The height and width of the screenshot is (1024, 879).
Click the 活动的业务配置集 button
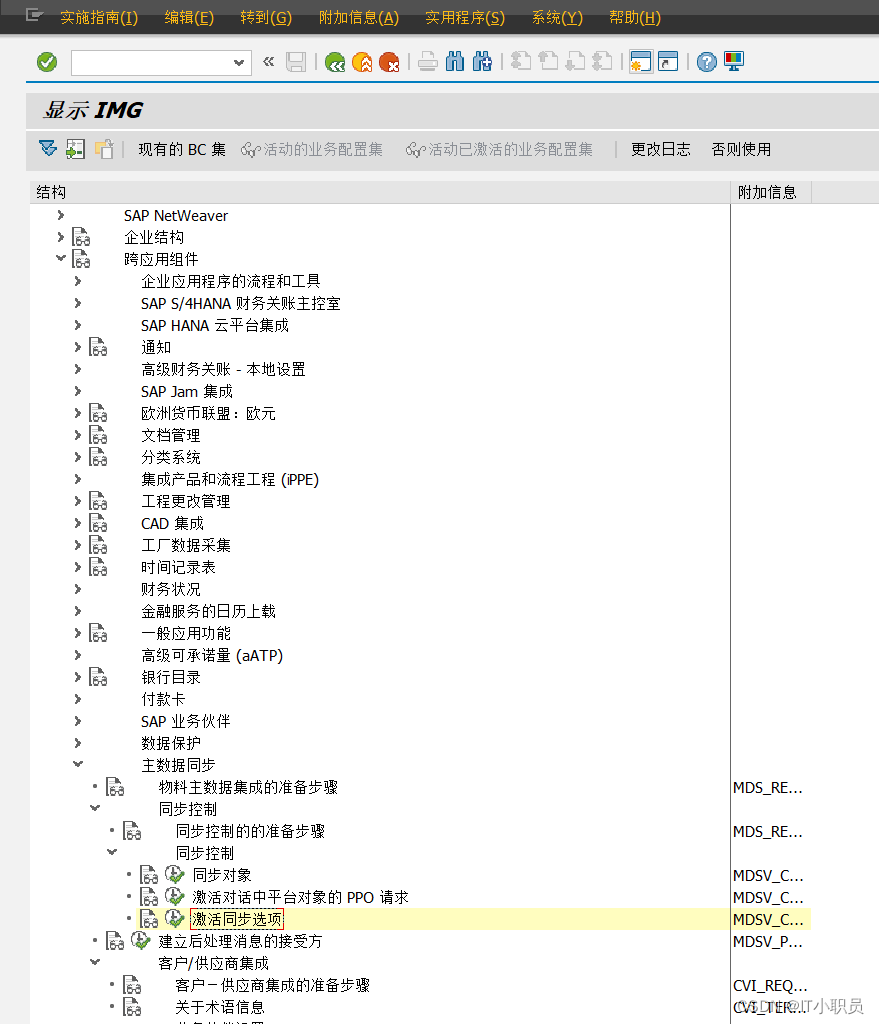[312, 150]
